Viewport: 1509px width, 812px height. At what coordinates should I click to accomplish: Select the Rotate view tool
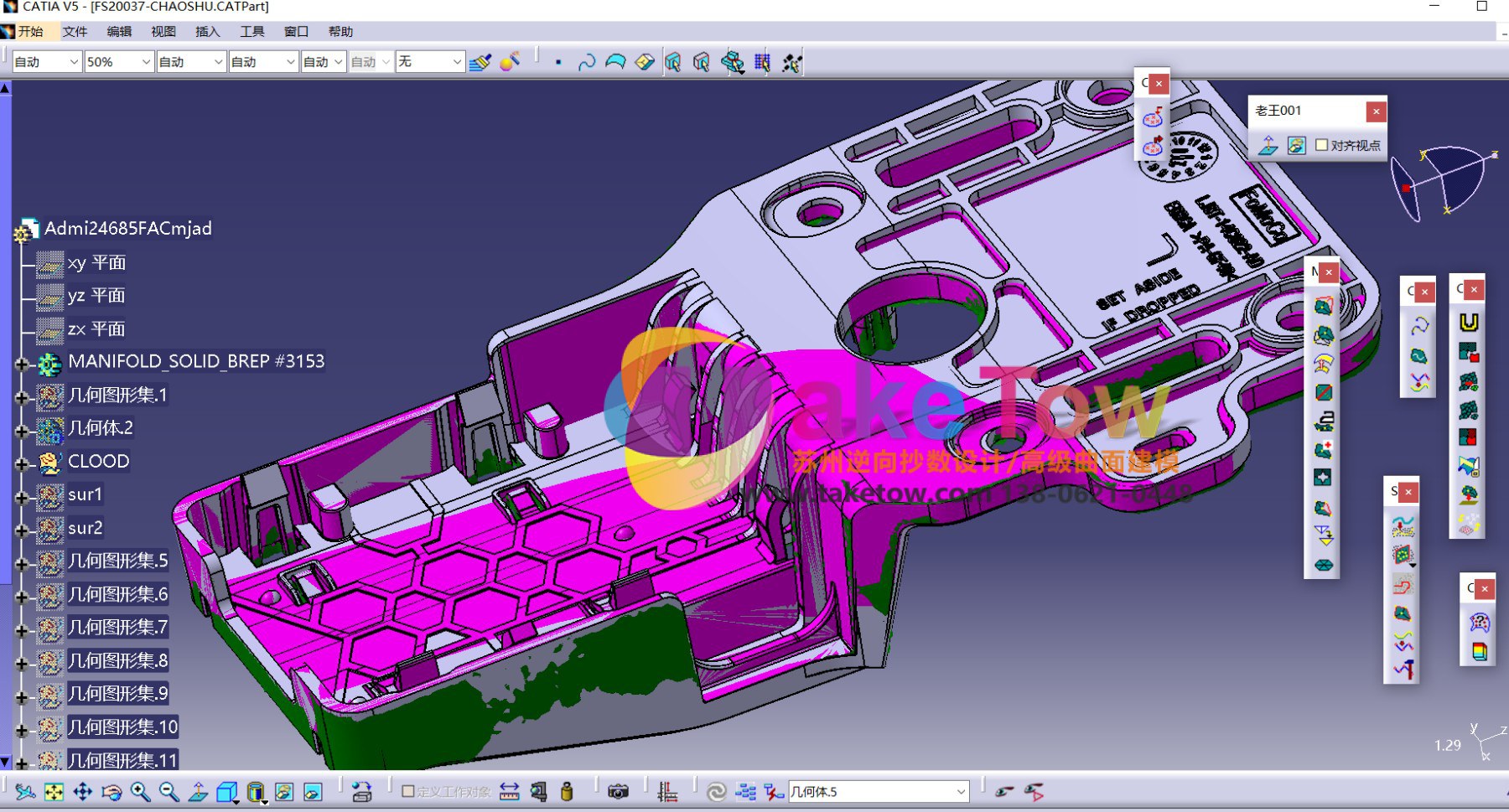111,792
